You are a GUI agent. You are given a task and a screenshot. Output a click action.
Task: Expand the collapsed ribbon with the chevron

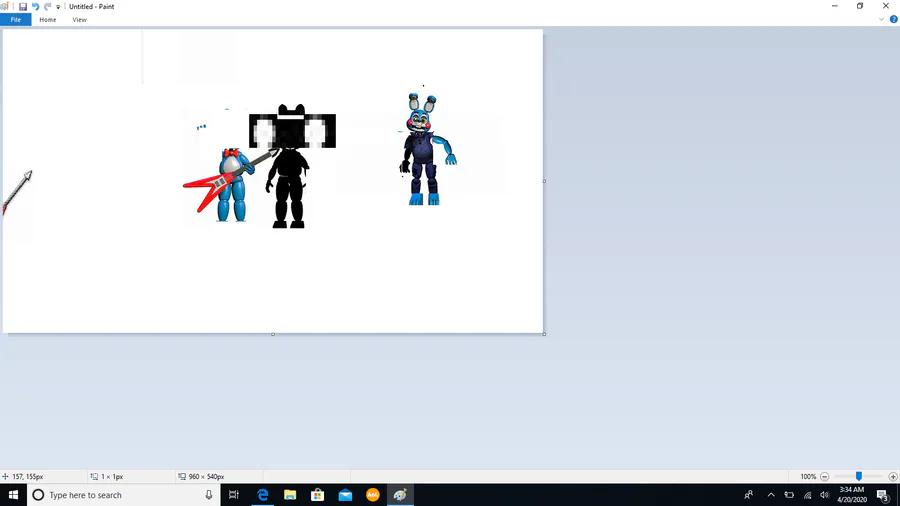pyautogui.click(x=881, y=20)
